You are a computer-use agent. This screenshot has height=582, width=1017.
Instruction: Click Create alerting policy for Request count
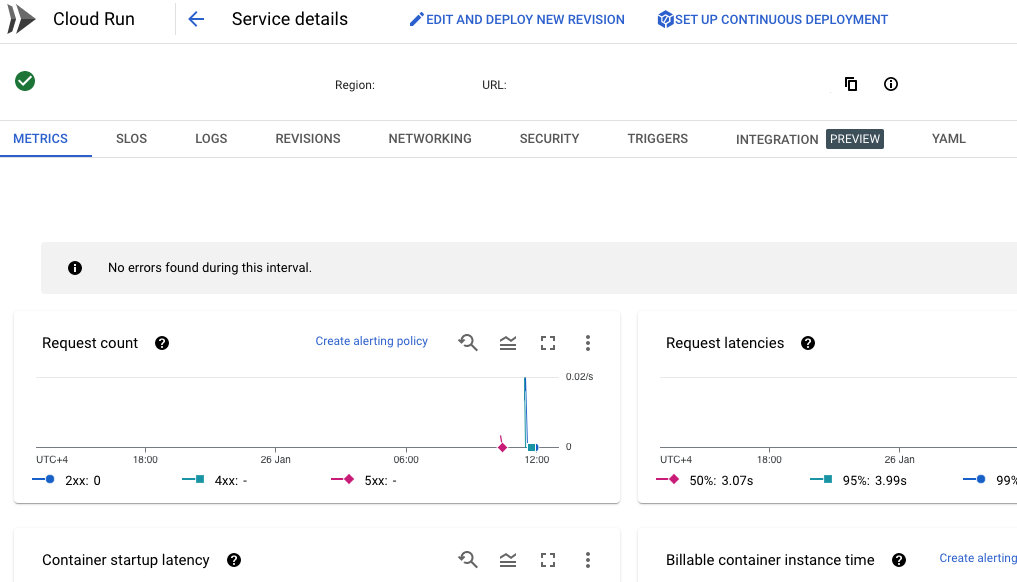point(371,341)
